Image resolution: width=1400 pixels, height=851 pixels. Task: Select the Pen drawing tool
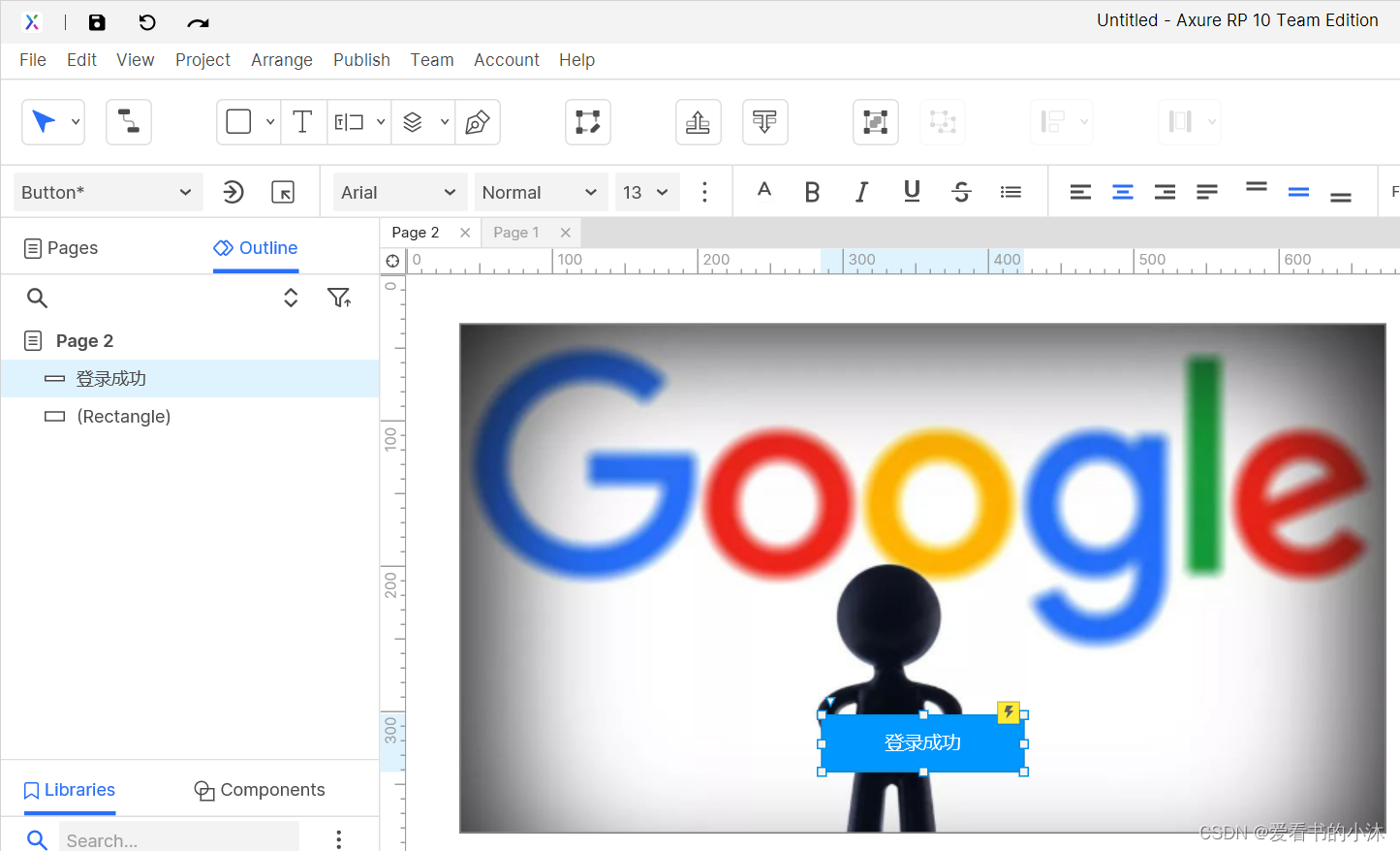(x=477, y=122)
